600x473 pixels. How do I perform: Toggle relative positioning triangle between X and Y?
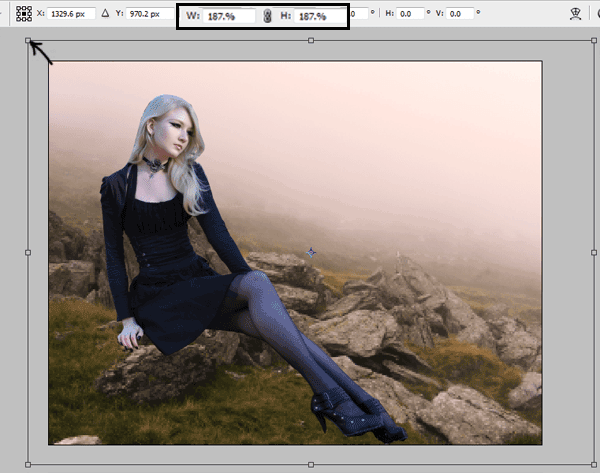click(x=105, y=13)
